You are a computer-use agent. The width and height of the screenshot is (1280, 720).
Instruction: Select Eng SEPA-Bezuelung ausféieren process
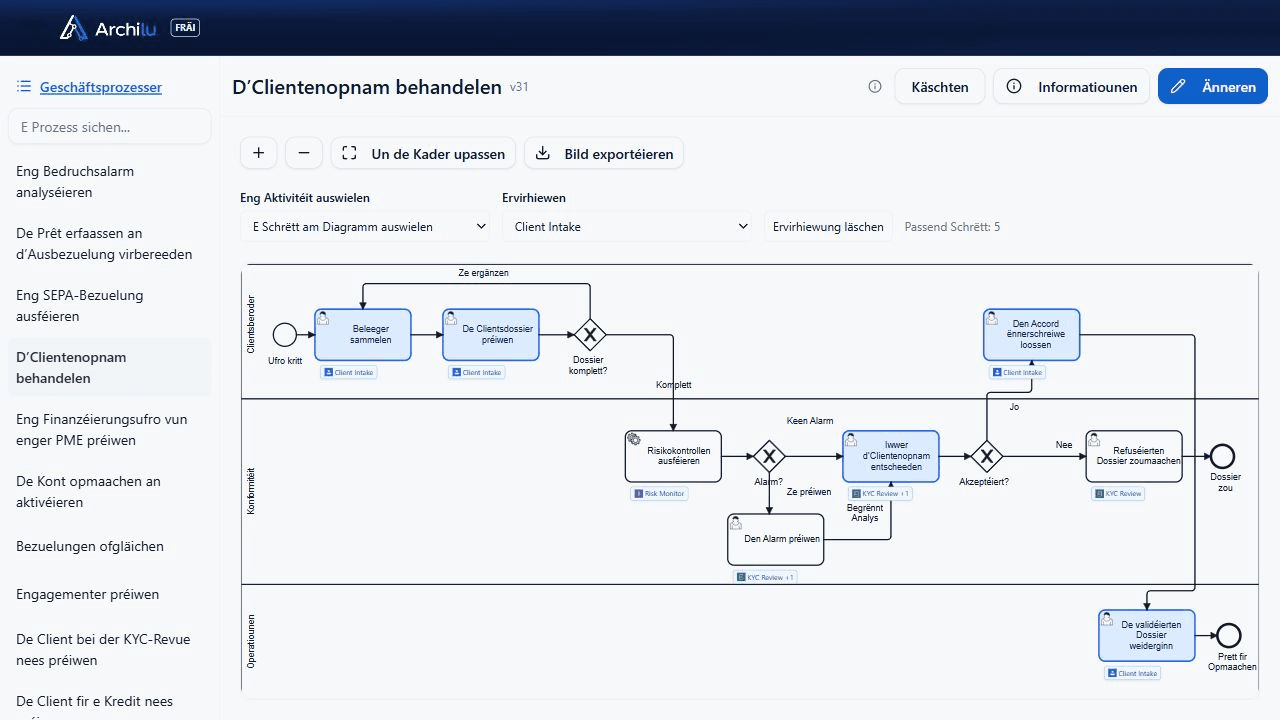tap(109, 305)
